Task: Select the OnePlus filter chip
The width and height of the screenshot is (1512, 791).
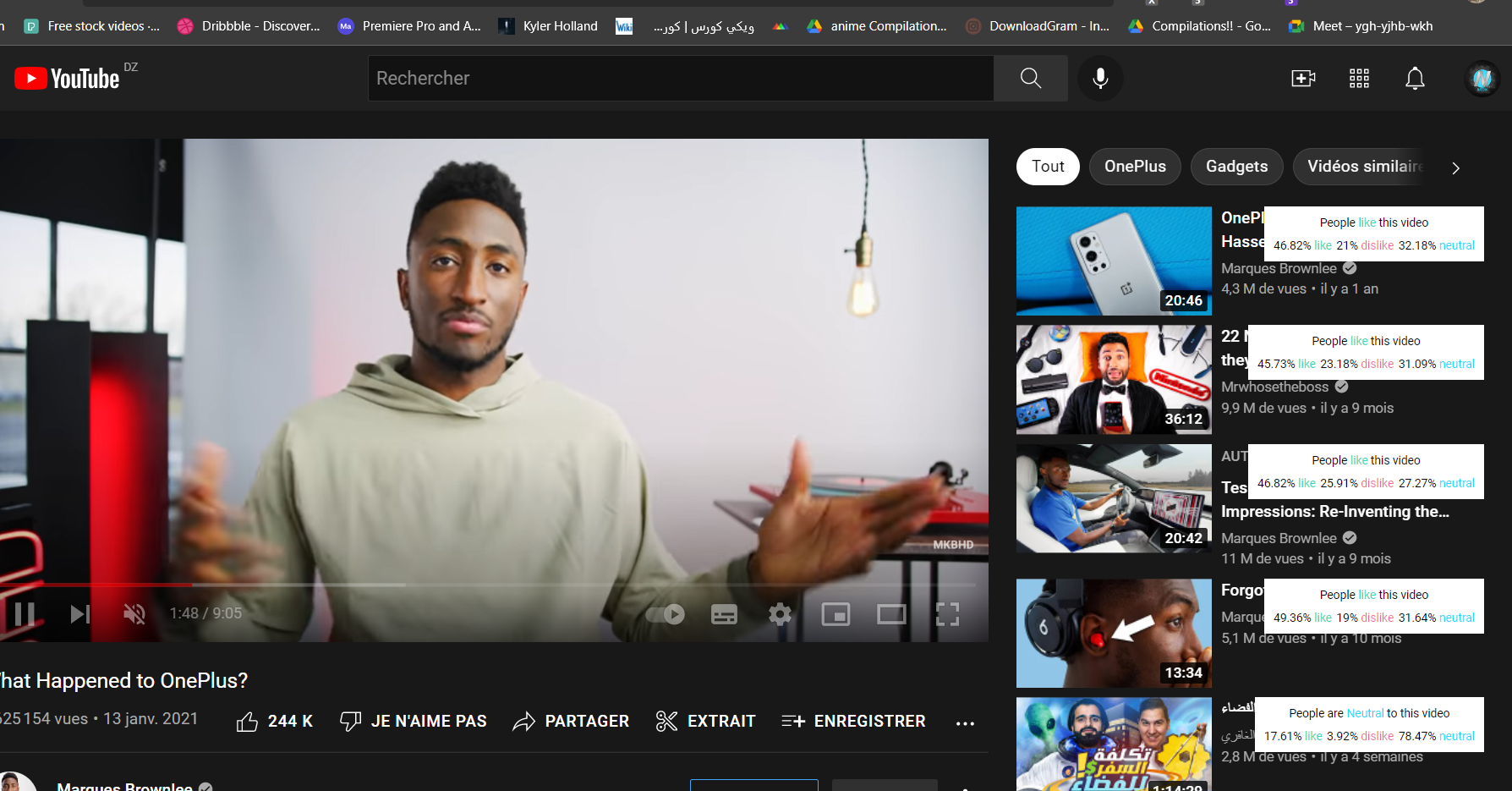Action: [x=1135, y=167]
